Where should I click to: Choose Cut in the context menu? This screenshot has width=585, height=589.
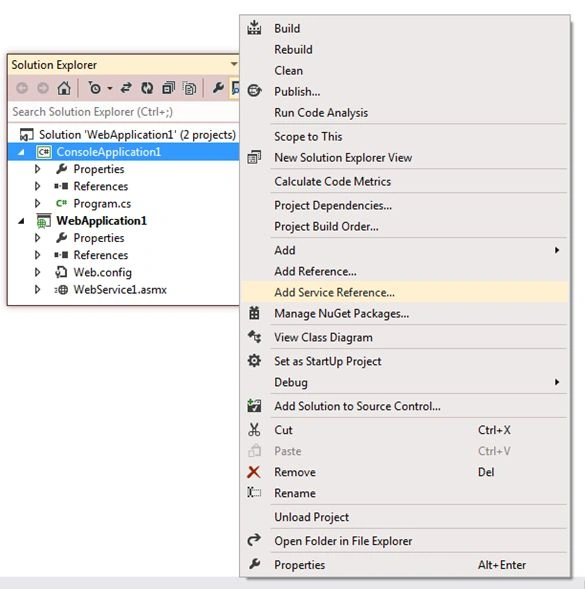[405, 430]
